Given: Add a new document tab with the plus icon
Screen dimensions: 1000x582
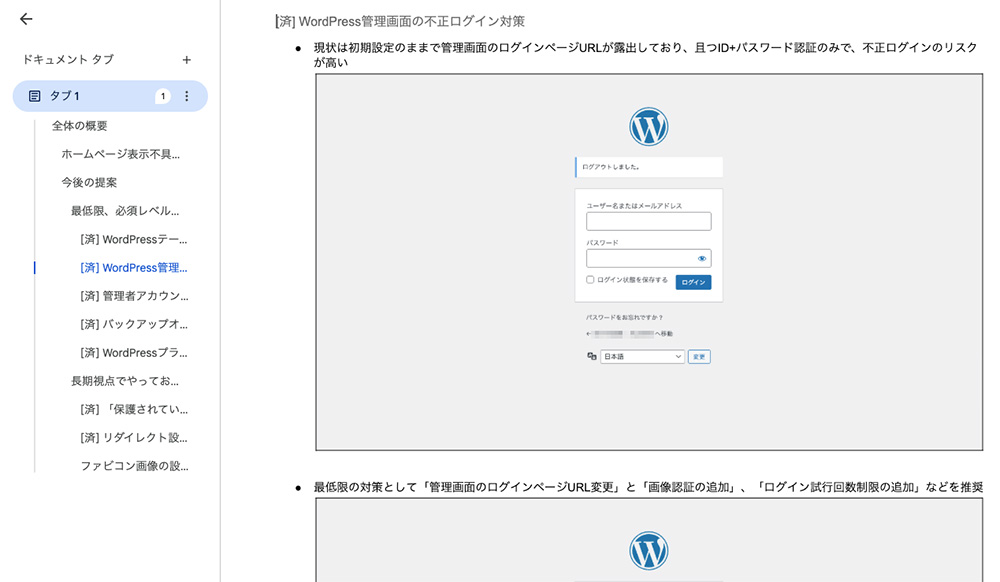Looking at the screenshot, I should 186,60.
